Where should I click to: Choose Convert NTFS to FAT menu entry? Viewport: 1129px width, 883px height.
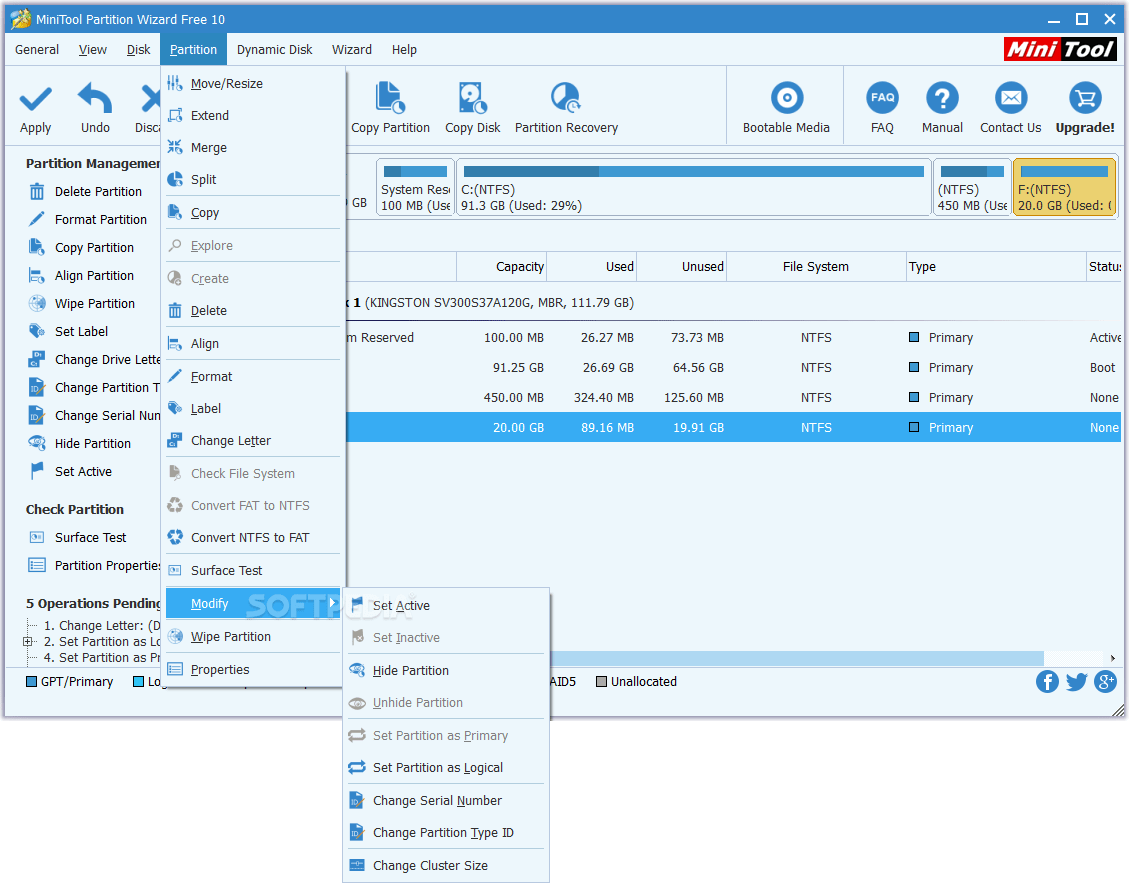point(253,538)
